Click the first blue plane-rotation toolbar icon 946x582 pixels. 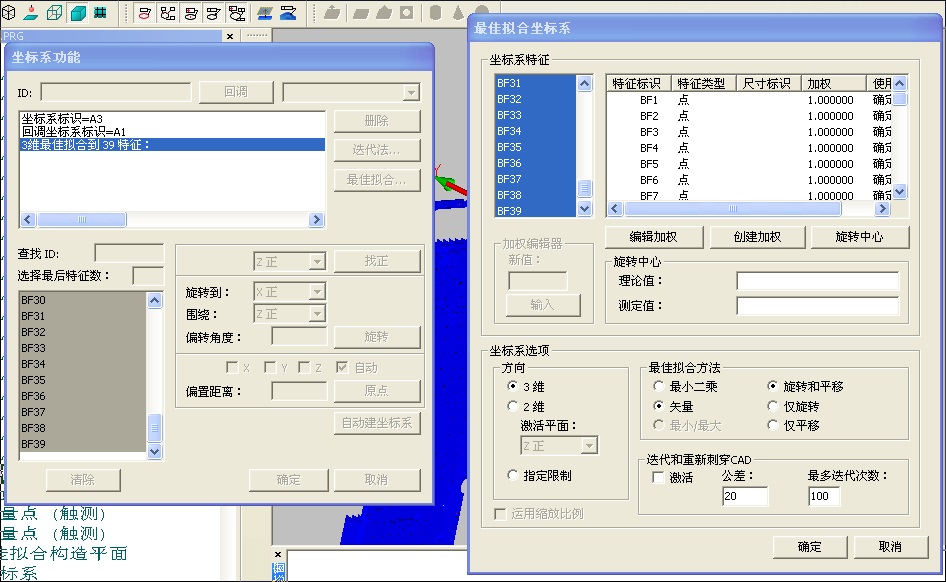click(264, 13)
